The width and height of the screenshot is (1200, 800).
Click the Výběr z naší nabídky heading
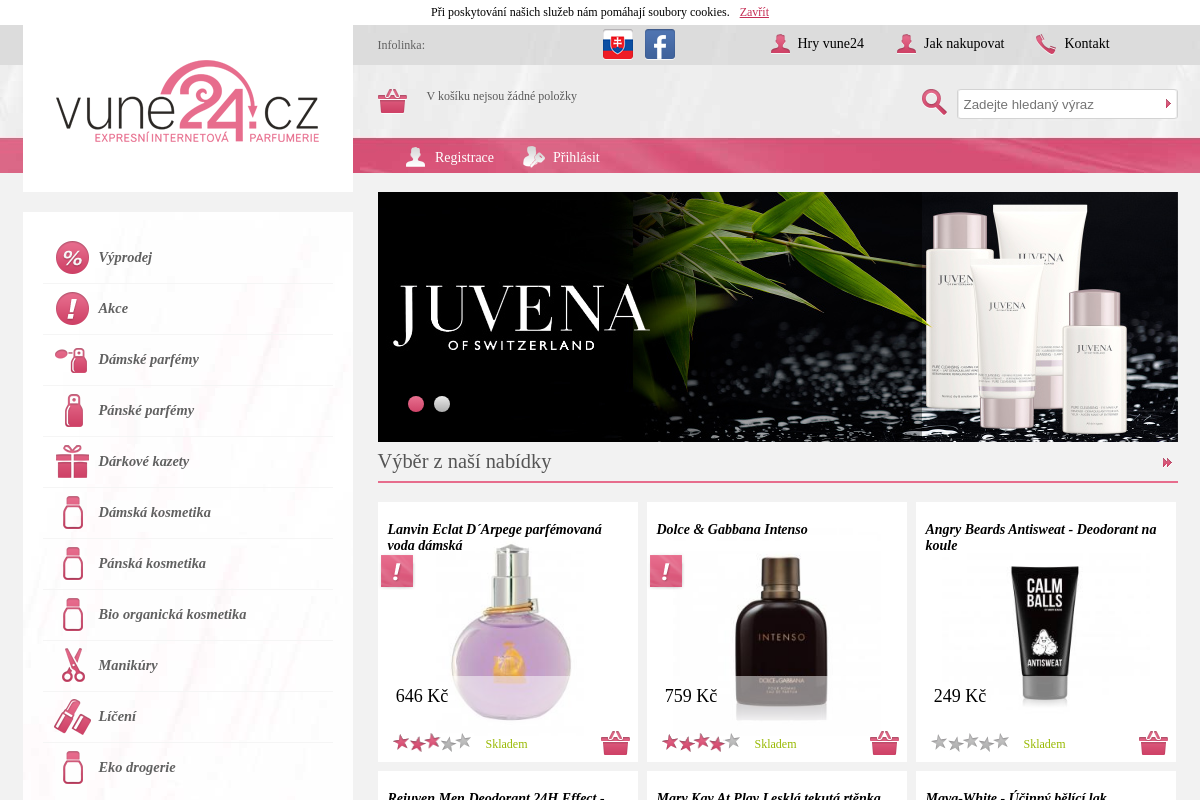(465, 461)
